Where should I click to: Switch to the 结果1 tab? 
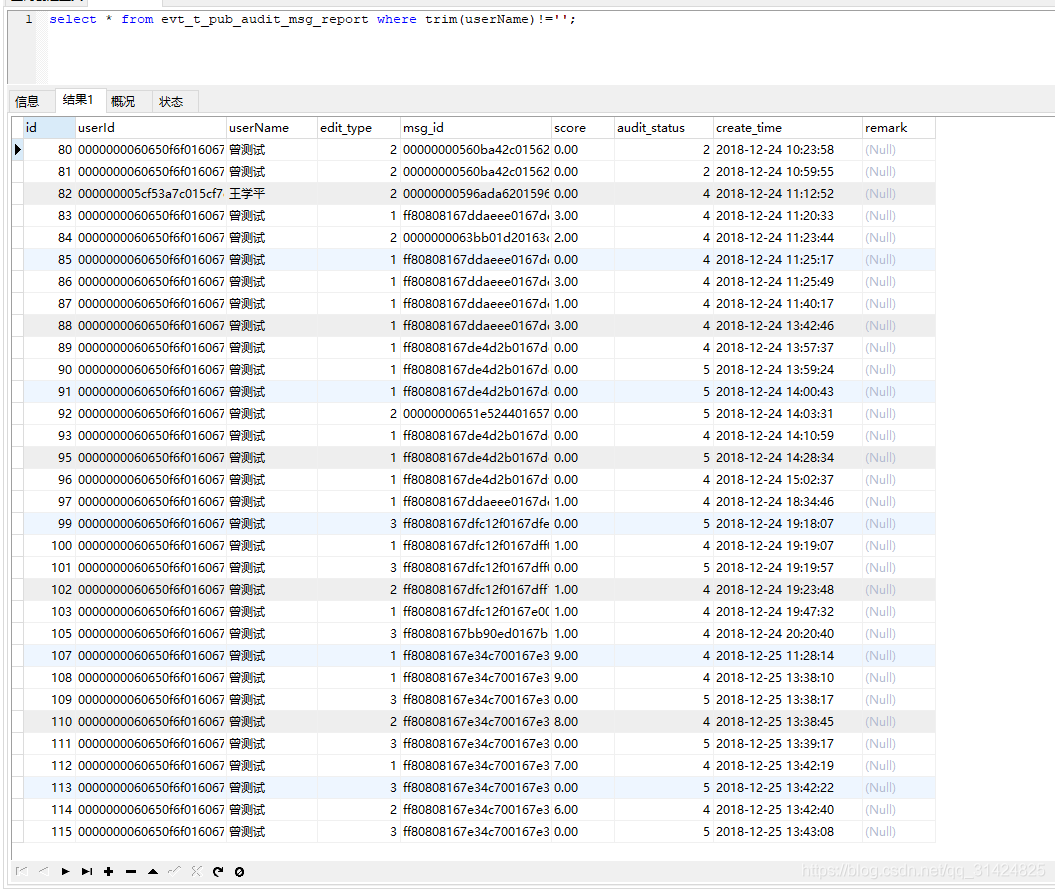click(78, 100)
